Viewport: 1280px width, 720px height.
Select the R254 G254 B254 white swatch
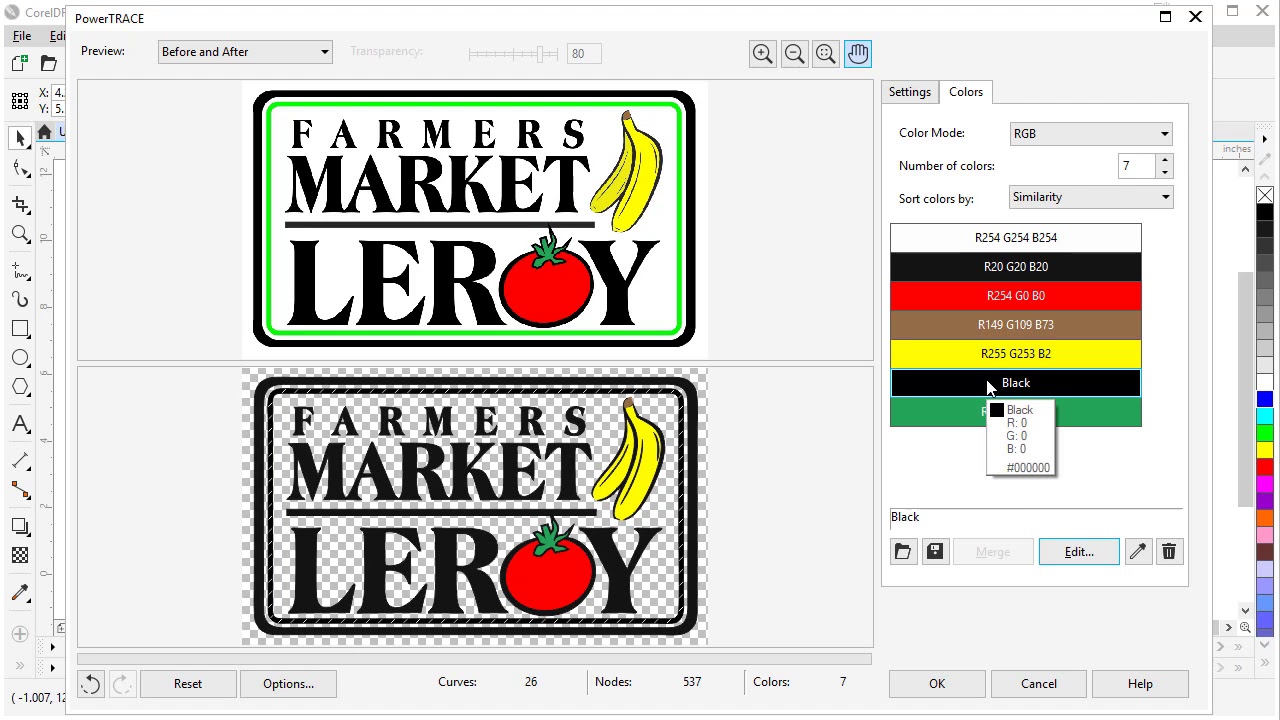click(x=1016, y=238)
